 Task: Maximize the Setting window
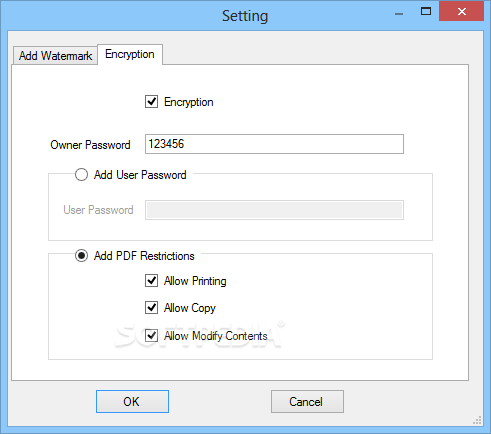[426, 12]
